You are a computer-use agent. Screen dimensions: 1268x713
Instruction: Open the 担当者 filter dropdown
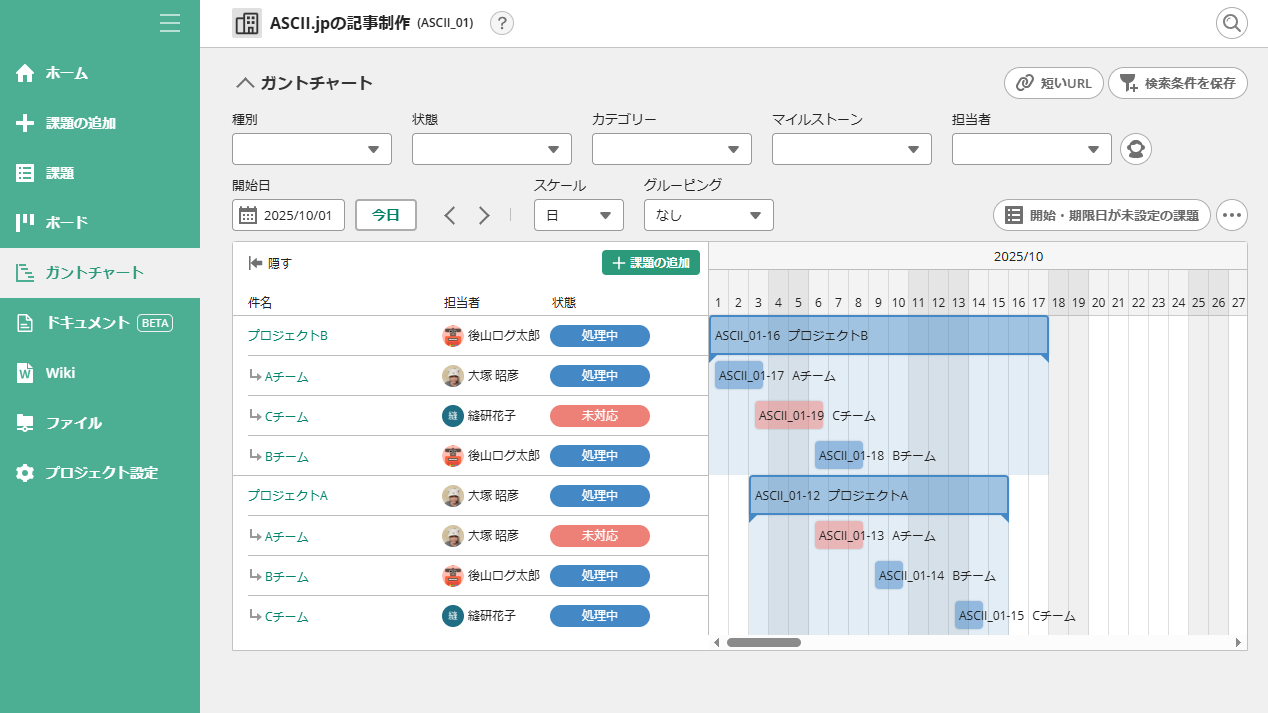click(1032, 149)
